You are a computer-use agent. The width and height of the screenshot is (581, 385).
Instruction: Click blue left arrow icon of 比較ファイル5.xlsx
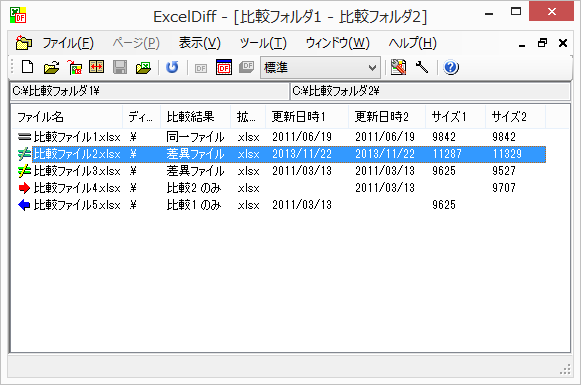(24, 205)
